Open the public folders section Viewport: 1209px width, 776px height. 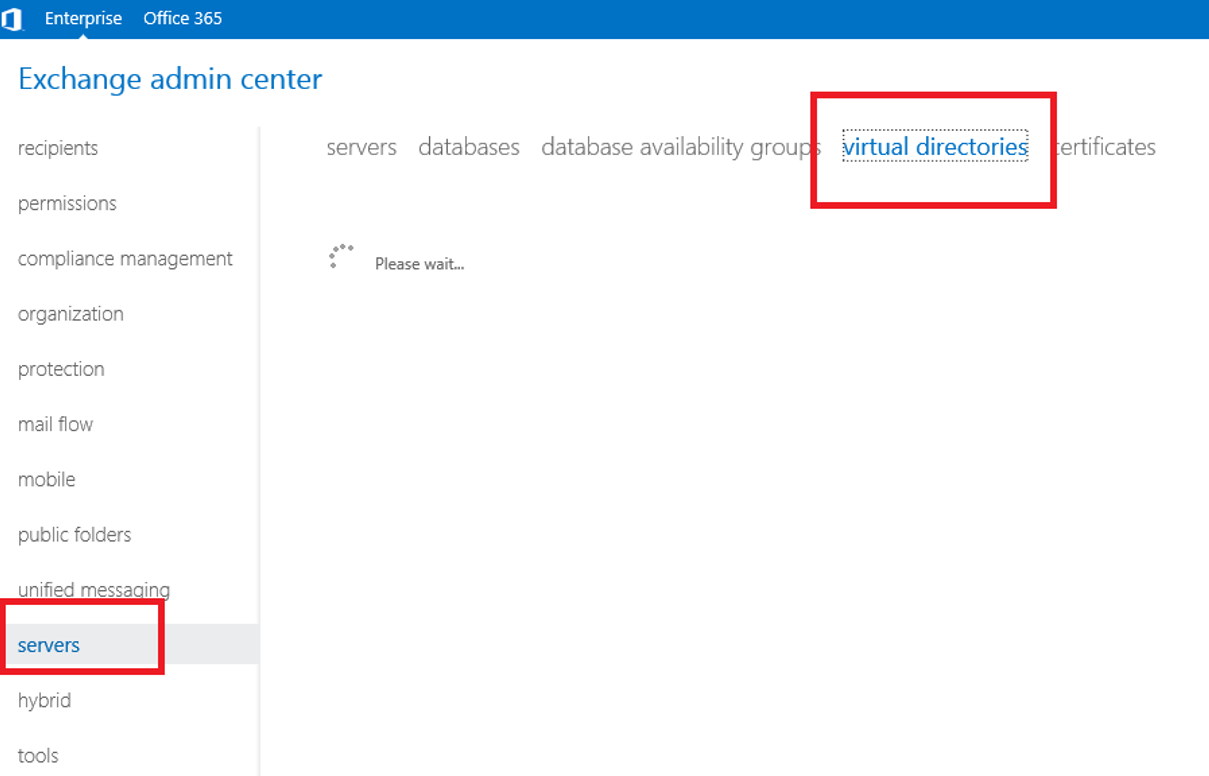[x=74, y=535]
